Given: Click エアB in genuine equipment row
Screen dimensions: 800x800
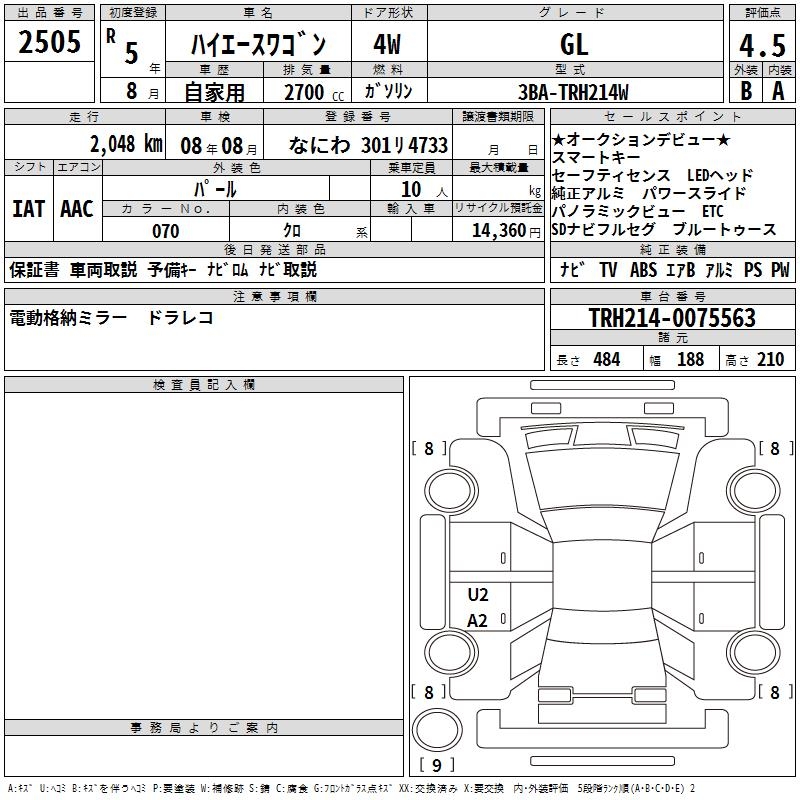Looking at the screenshot, I should 680,269.
